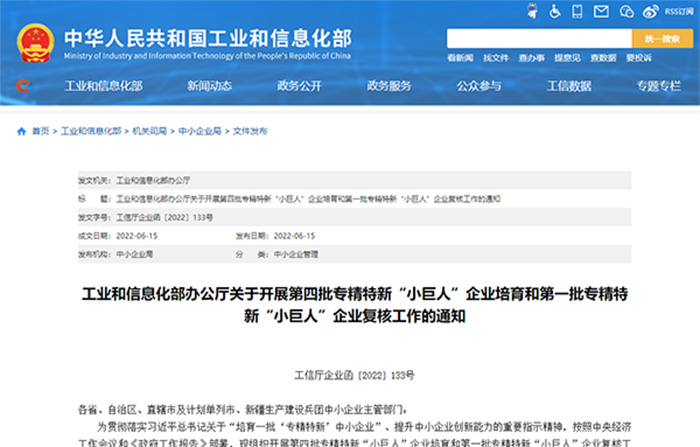The image size is (700, 447).
Task: Select the document title in the metadata table
Action: (308, 199)
